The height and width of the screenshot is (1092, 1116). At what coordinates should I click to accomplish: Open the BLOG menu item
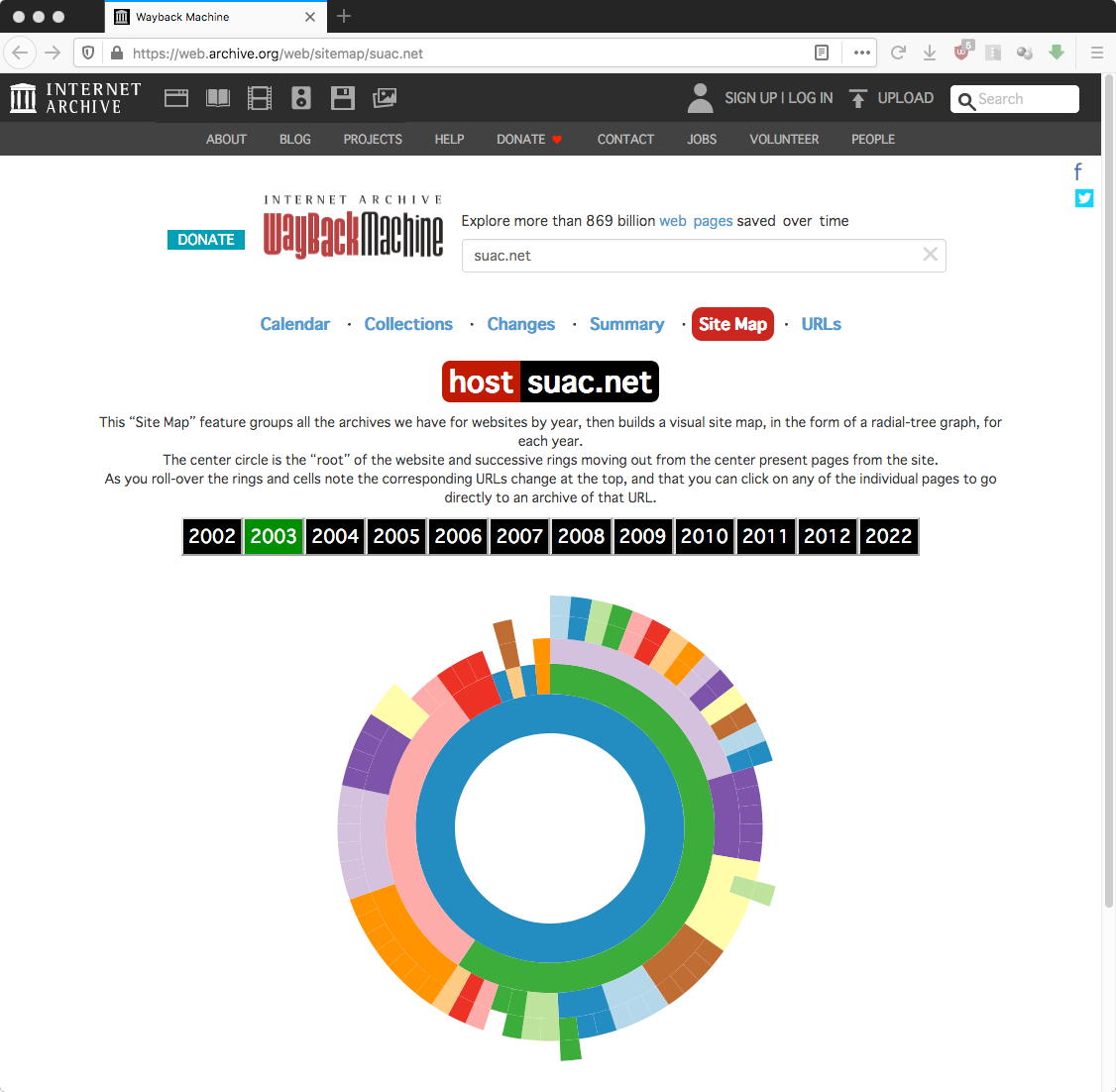pos(294,140)
